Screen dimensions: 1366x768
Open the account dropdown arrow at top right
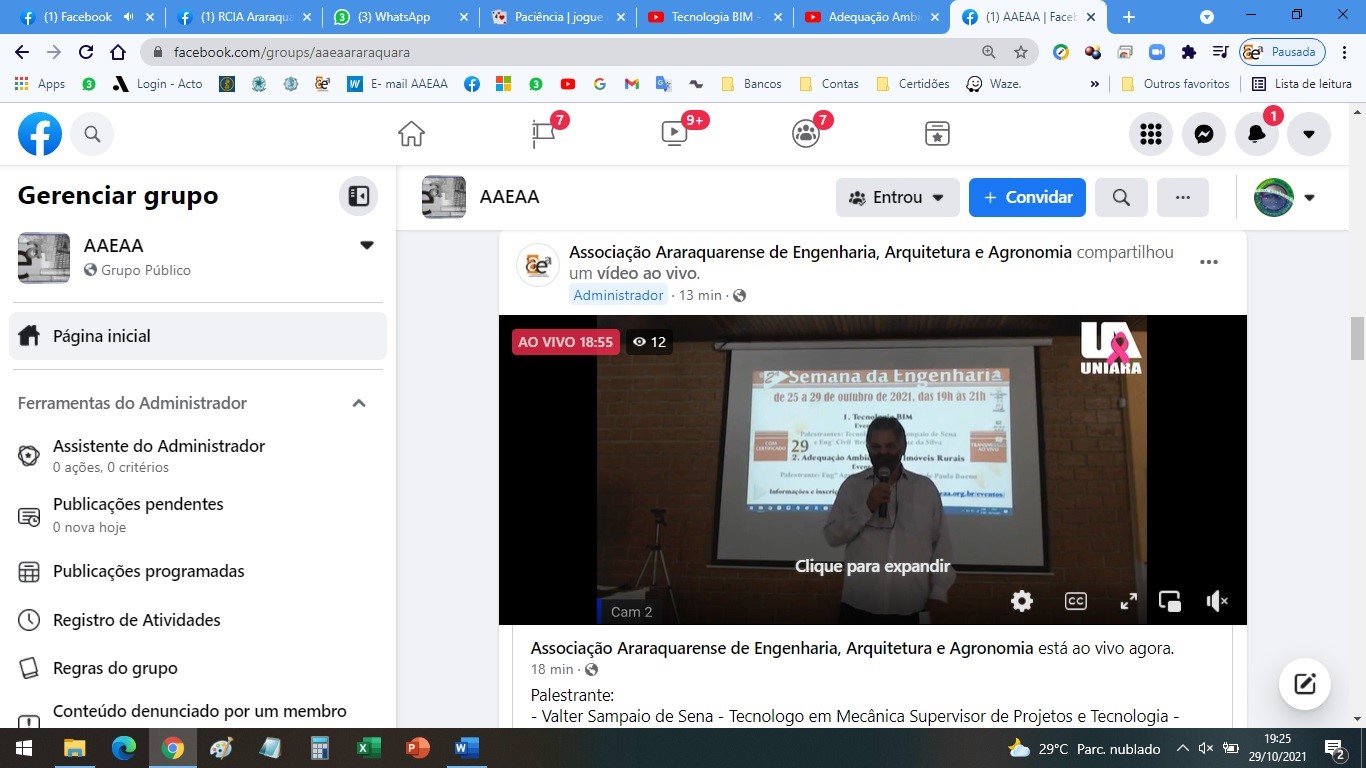point(1309,134)
